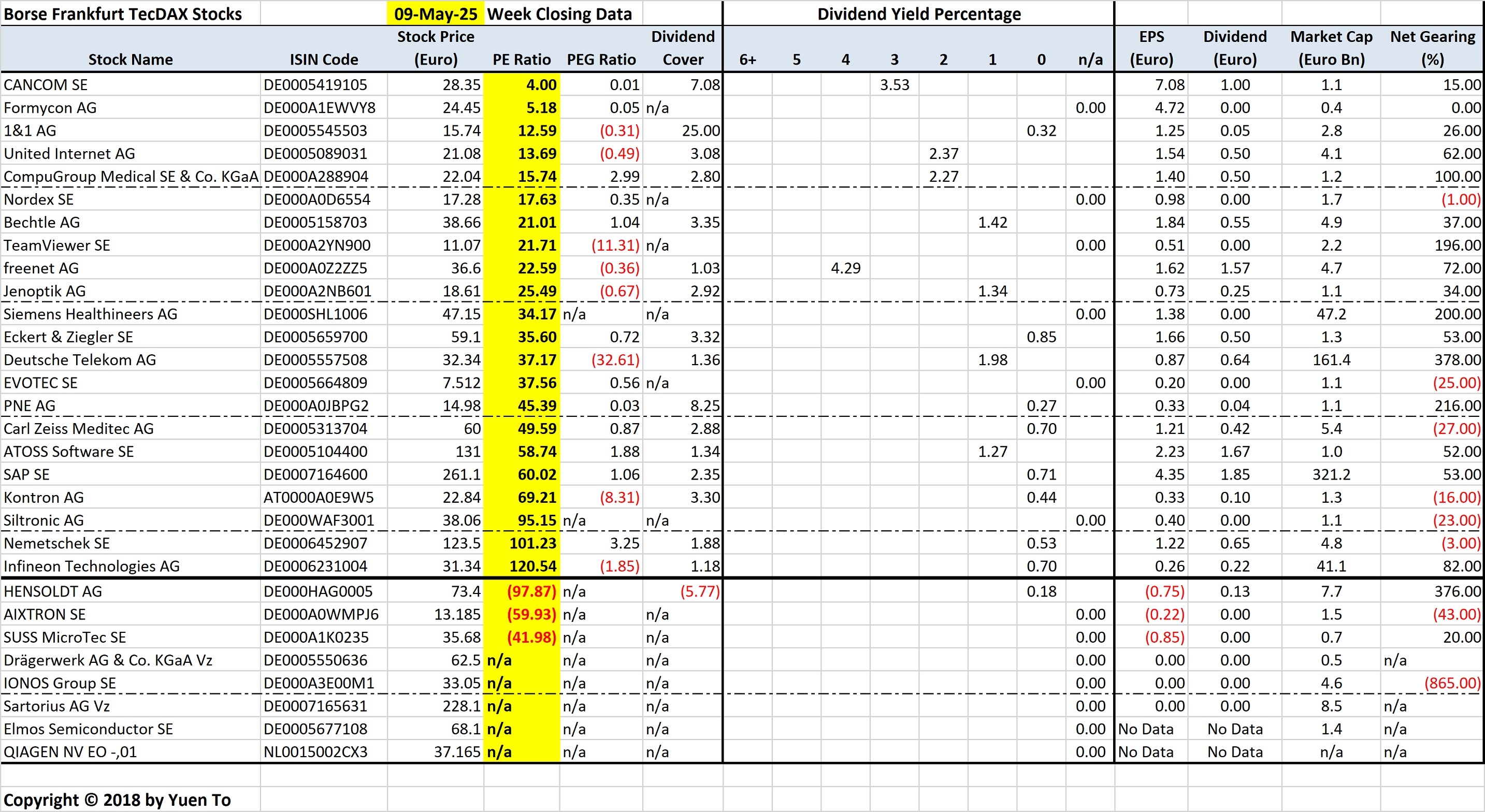Select TeamViewer SE PEG ratio (11.31)

point(601,245)
